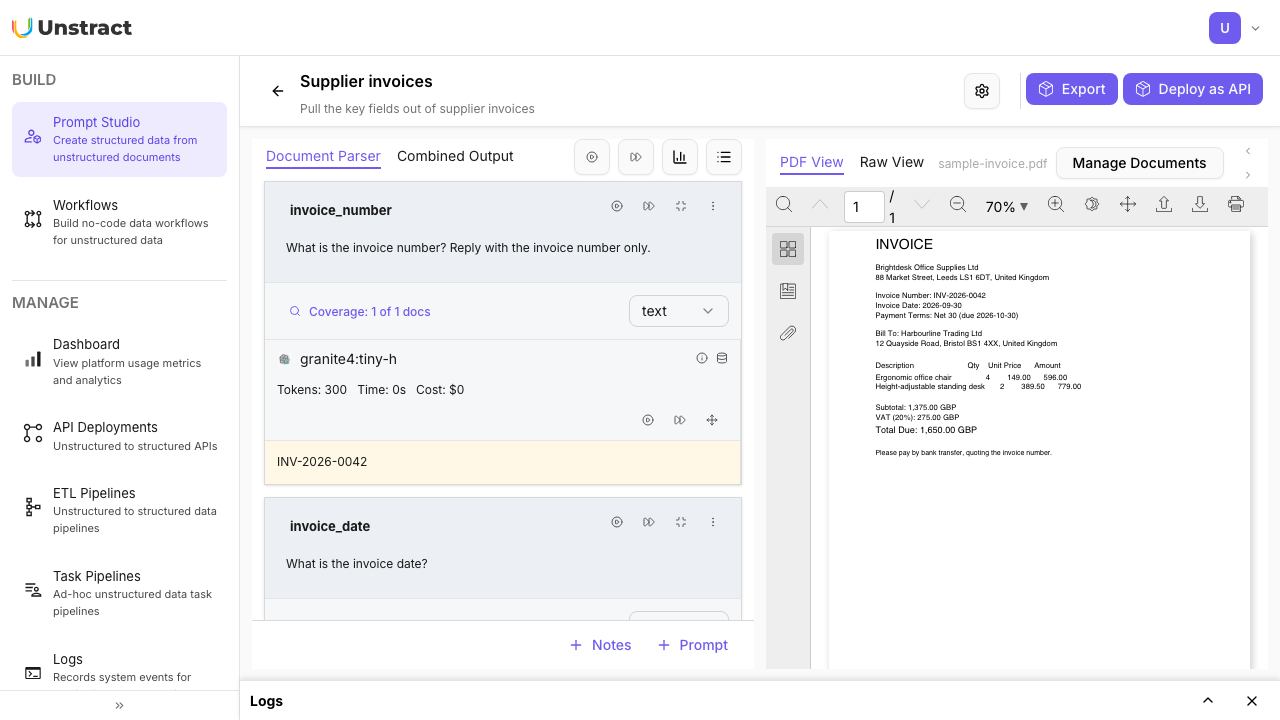The width and height of the screenshot is (1280, 720).
Task: Zoom out of the PDF
Action: click(x=957, y=204)
